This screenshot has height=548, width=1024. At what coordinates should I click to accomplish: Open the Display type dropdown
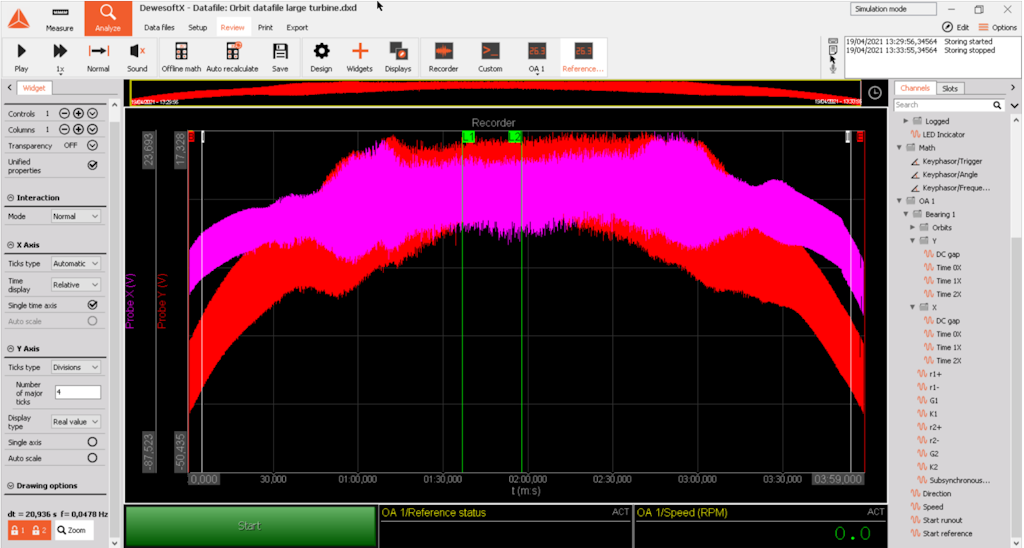76,422
